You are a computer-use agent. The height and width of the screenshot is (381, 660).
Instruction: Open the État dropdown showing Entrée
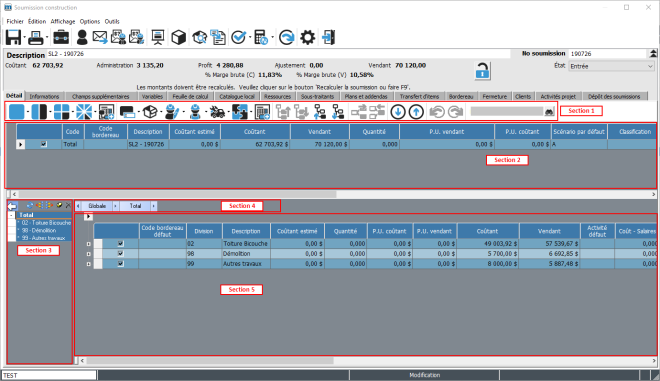point(612,66)
